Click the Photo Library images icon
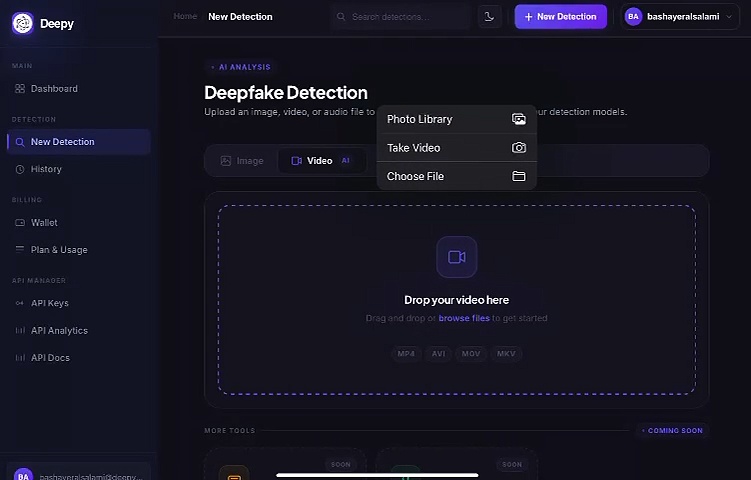This screenshot has height=480, width=751. [519, 119]
